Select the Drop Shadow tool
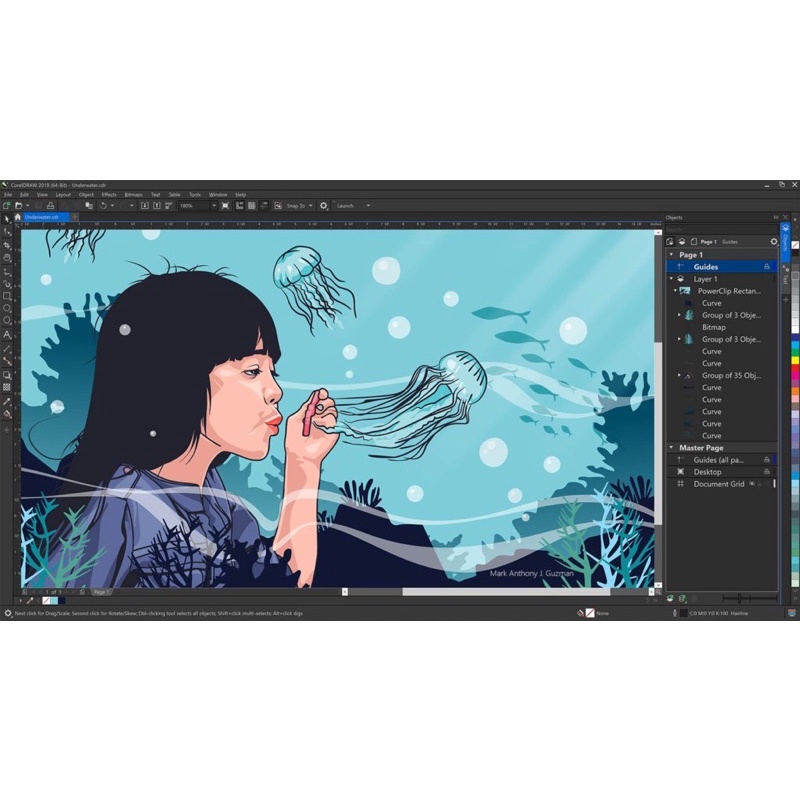The height and width of the screenshot is (800, 800). [x=7, y=375]
